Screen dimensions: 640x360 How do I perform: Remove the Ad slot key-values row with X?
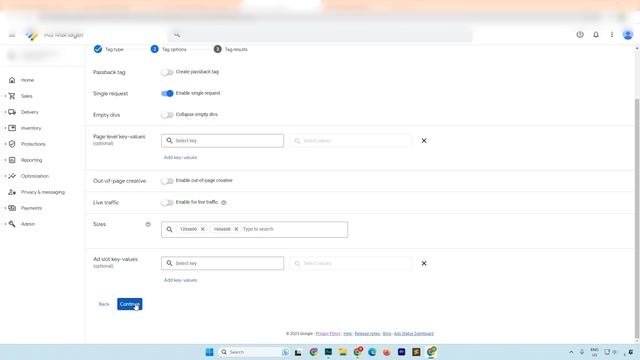pyautogui.click(x=424, y=263)
